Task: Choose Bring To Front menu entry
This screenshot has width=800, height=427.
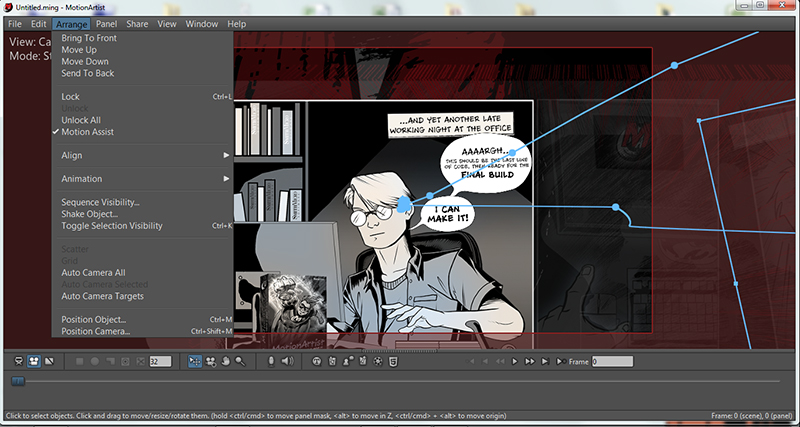Action: [89, 38]
